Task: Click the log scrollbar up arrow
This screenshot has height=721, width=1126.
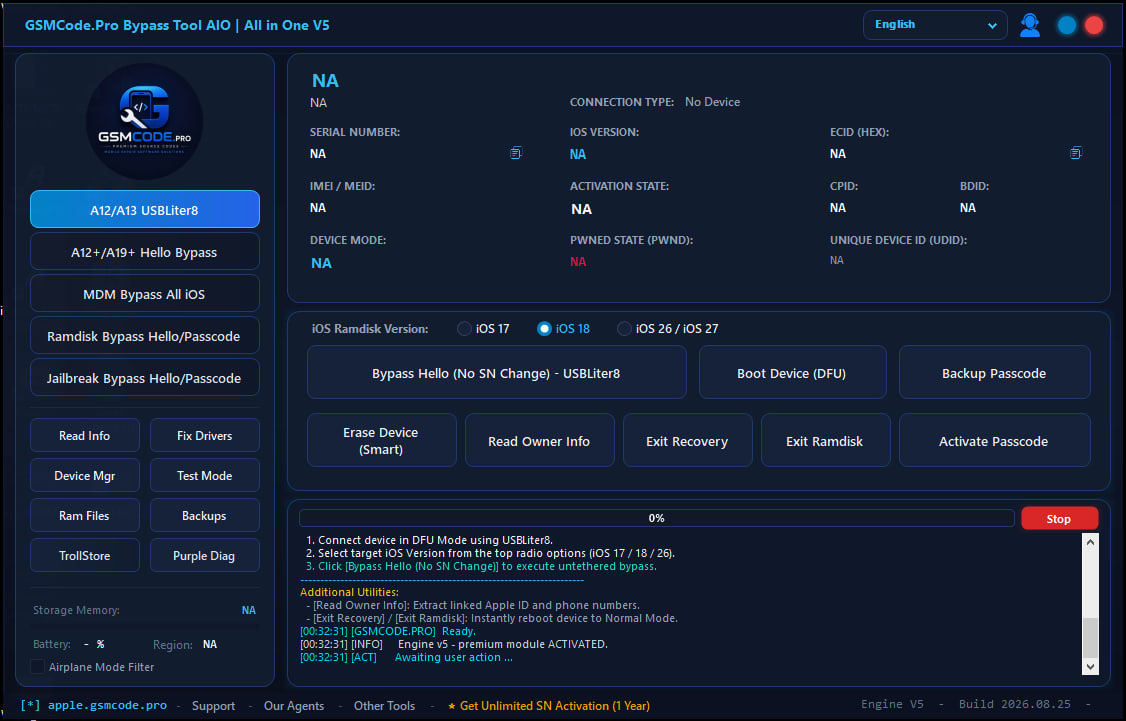Action: [1090, 542]
